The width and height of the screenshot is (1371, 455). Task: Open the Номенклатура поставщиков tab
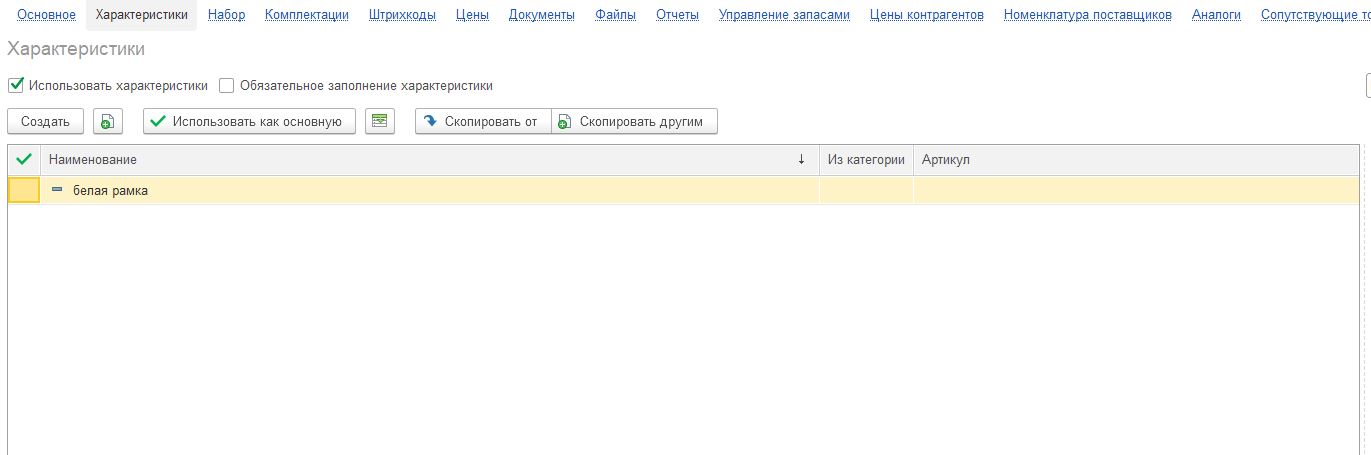pos(1087,15)
